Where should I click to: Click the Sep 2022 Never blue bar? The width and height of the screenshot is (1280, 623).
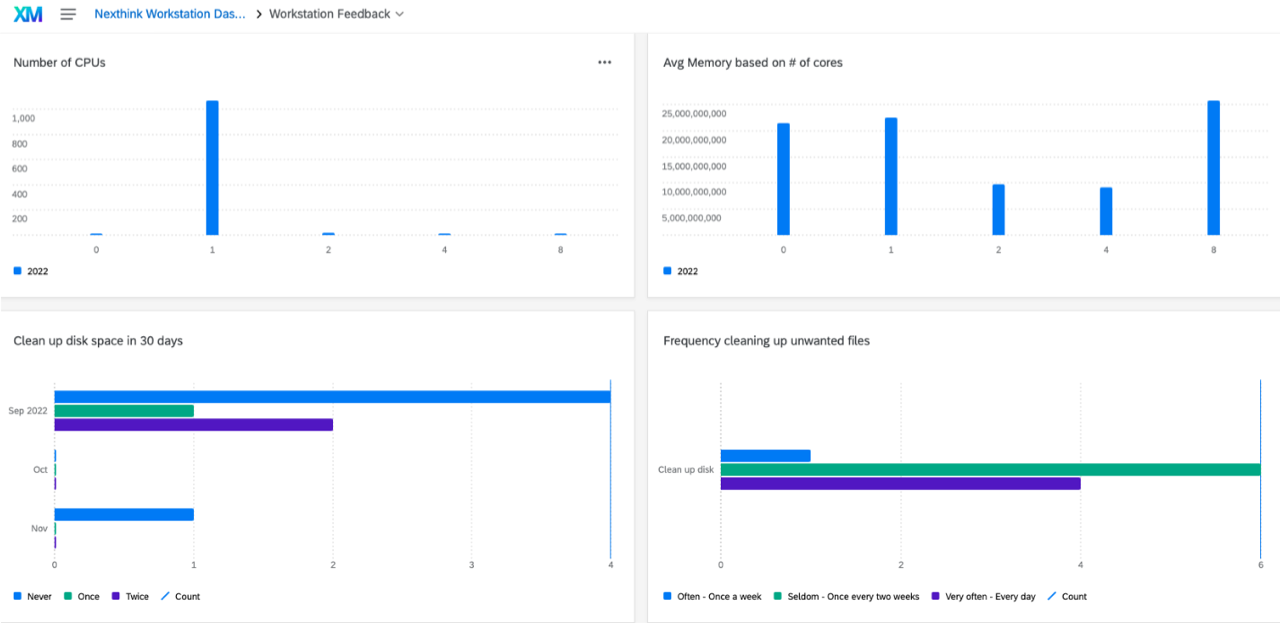tap(332, 397)
